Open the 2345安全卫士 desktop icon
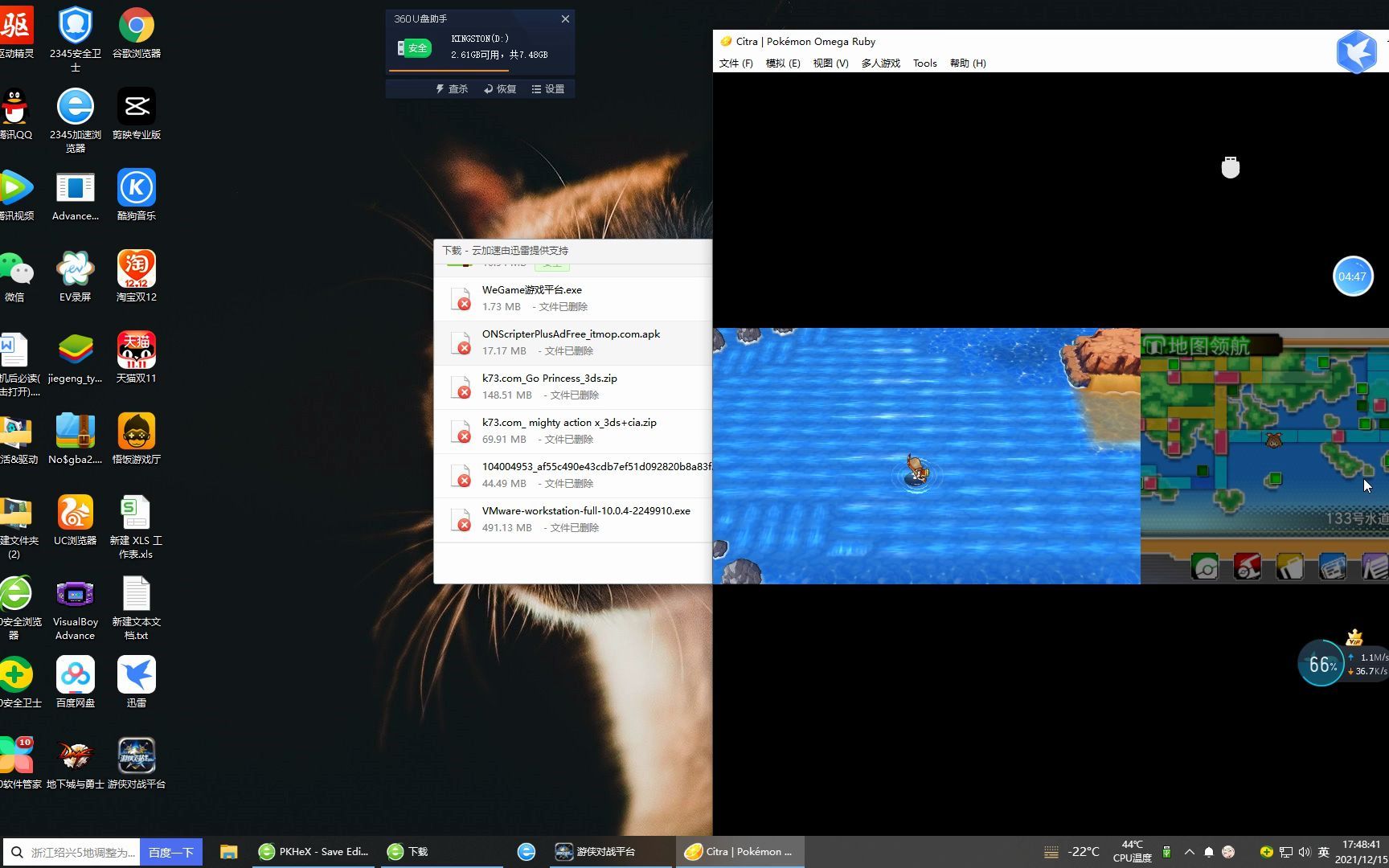This screenshot has height=868, width=1389. tap(76, 39)
